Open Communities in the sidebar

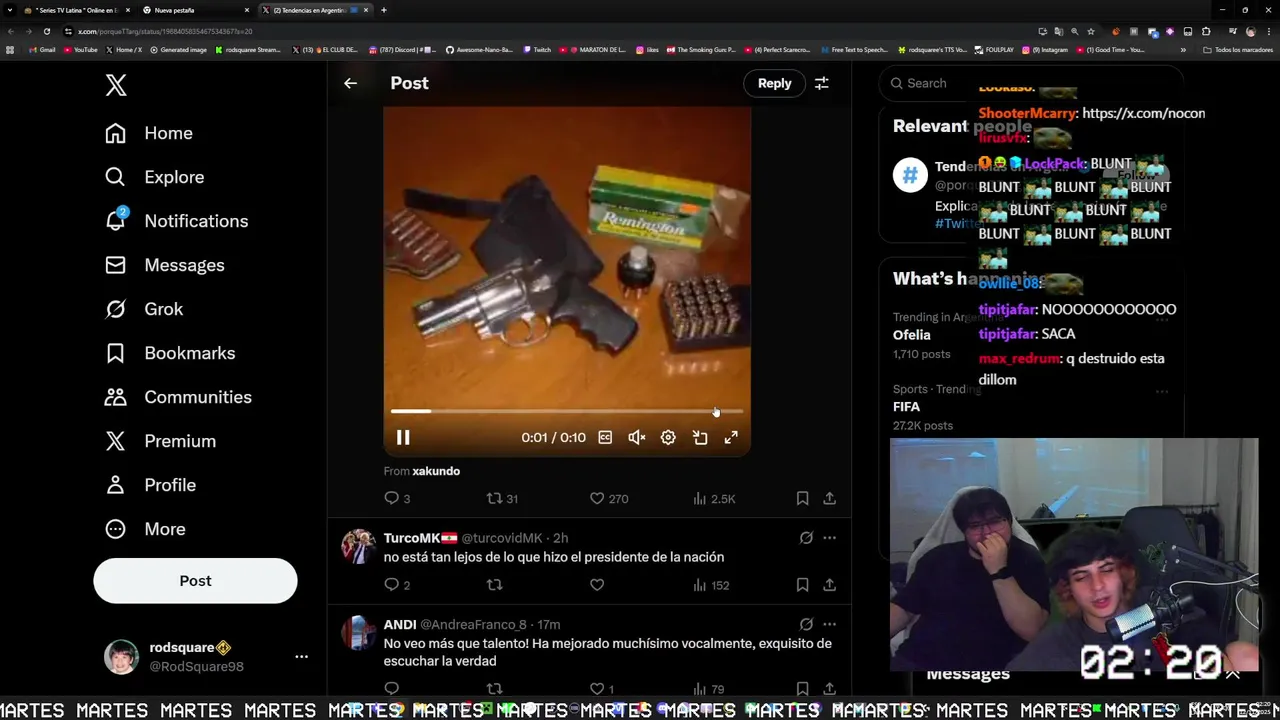point(178,397)
